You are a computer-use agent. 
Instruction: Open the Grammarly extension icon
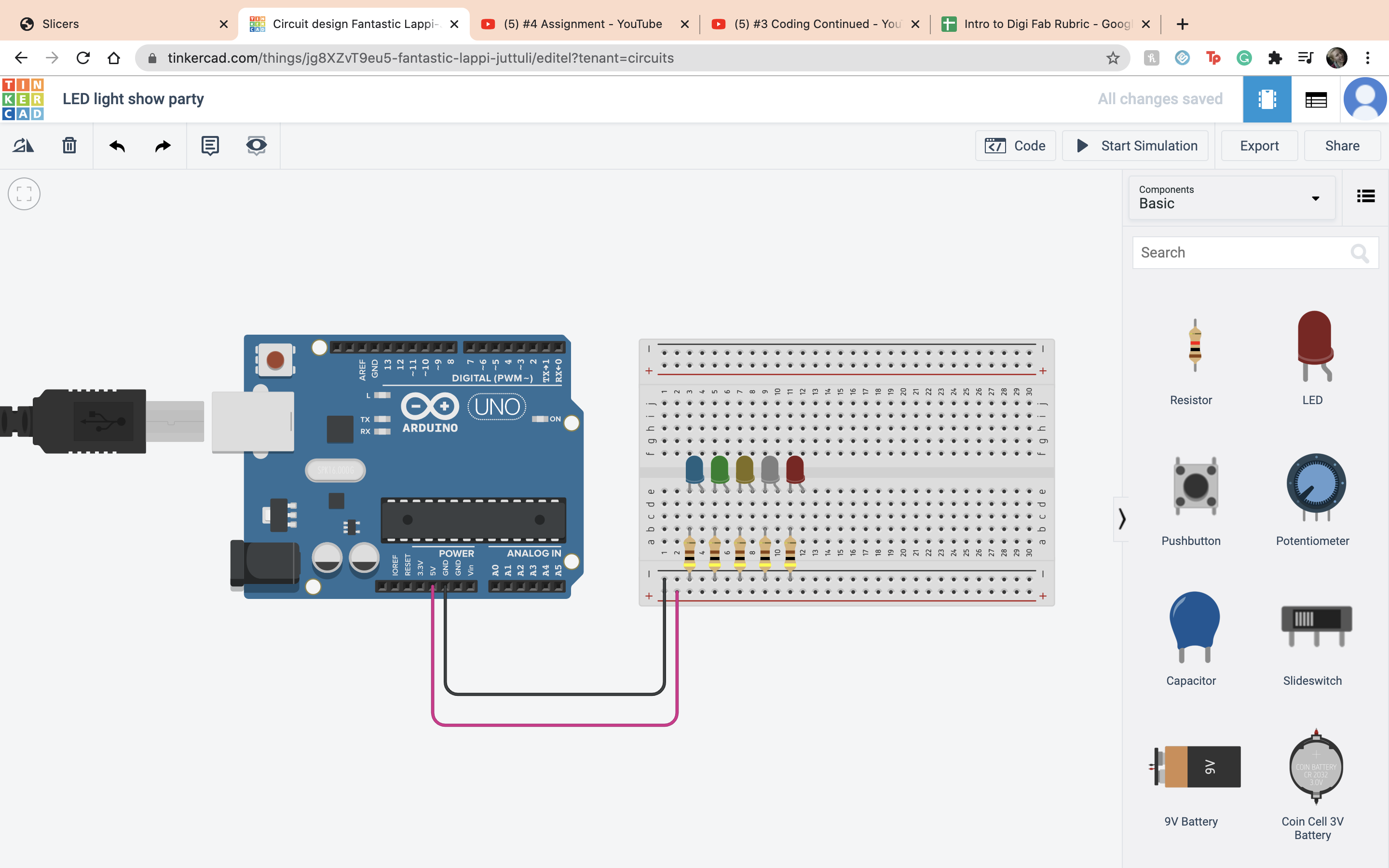[x=1244, y=58]
